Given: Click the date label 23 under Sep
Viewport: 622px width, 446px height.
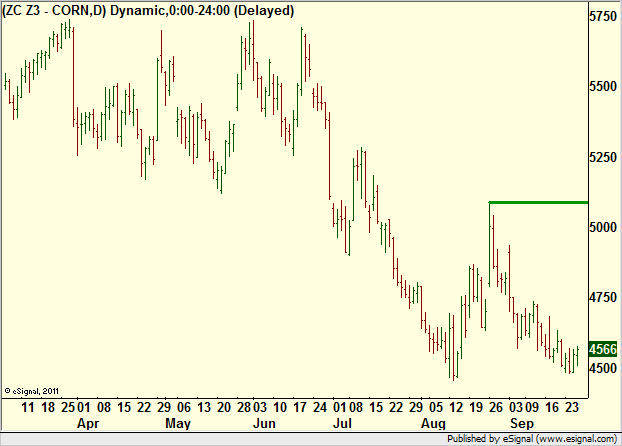Looking at the screenshot, I should (x=572, y=408).
